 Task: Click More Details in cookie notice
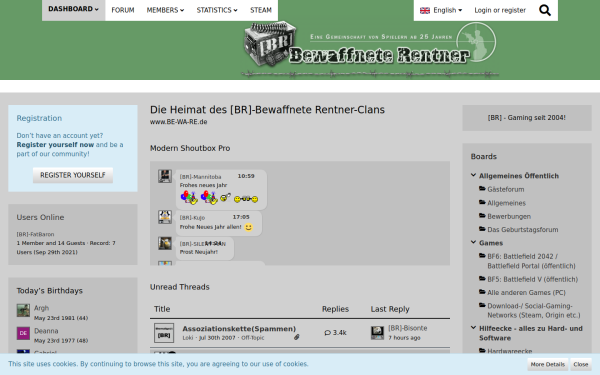(548, 364)
